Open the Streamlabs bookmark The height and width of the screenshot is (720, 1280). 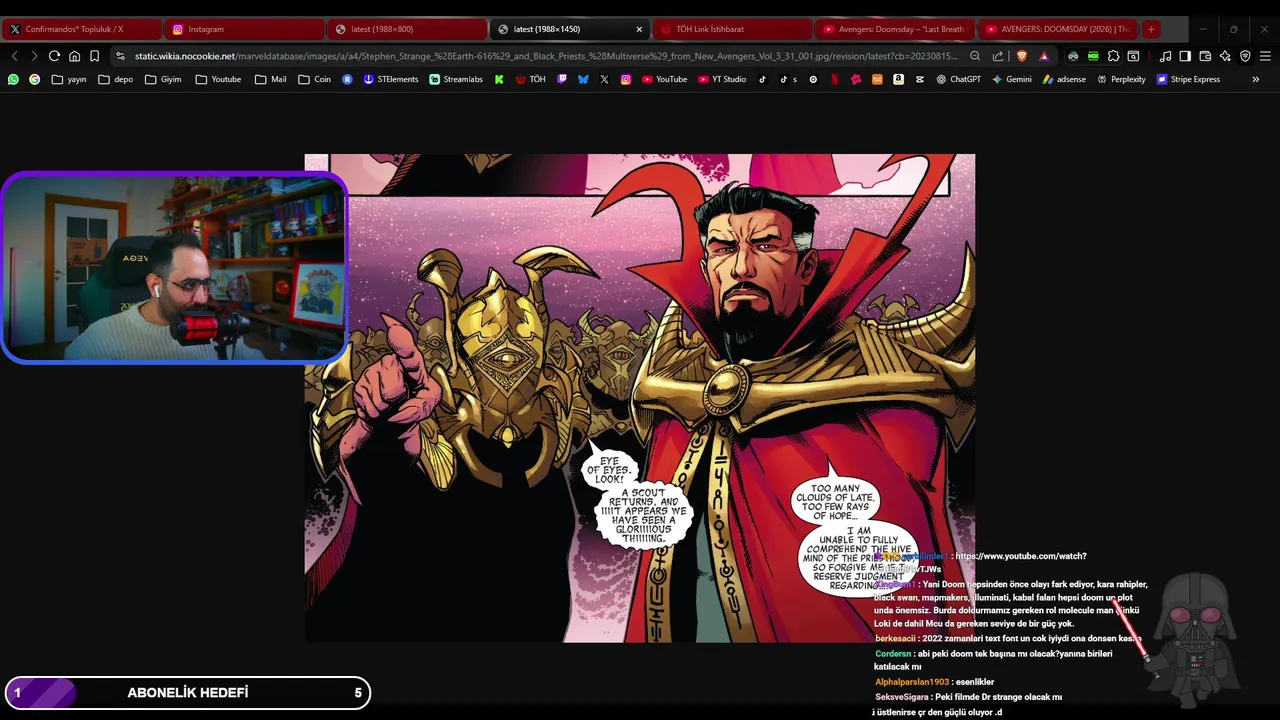456,79
